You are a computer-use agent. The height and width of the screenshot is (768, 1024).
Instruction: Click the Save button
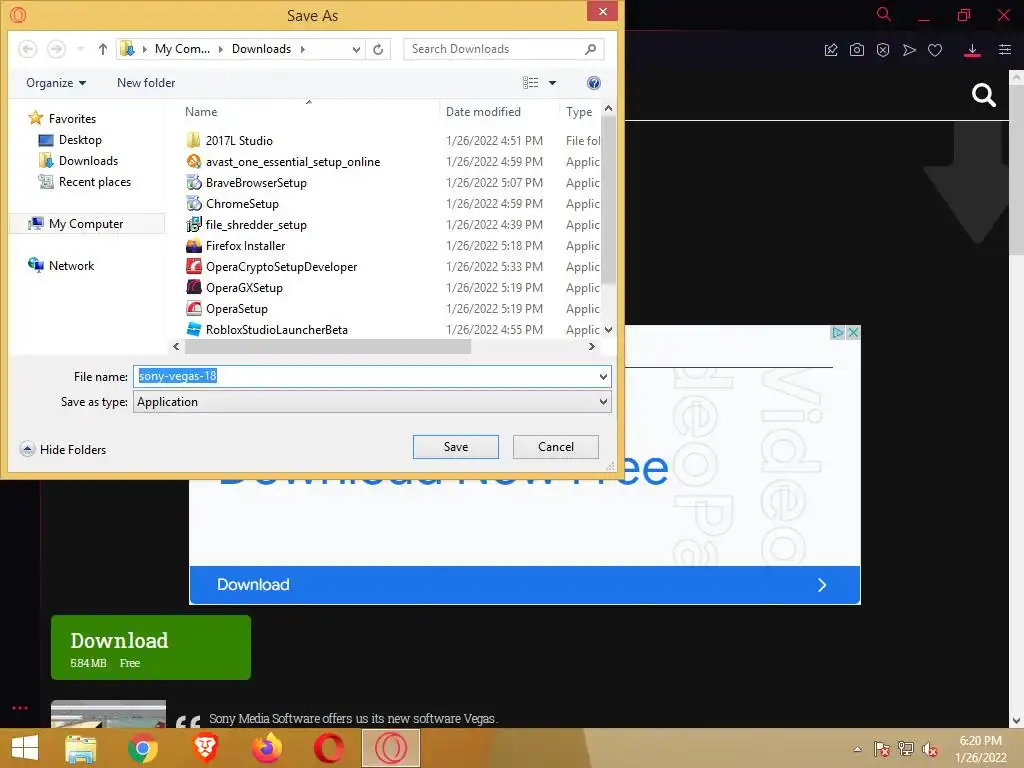click(456, 447)
